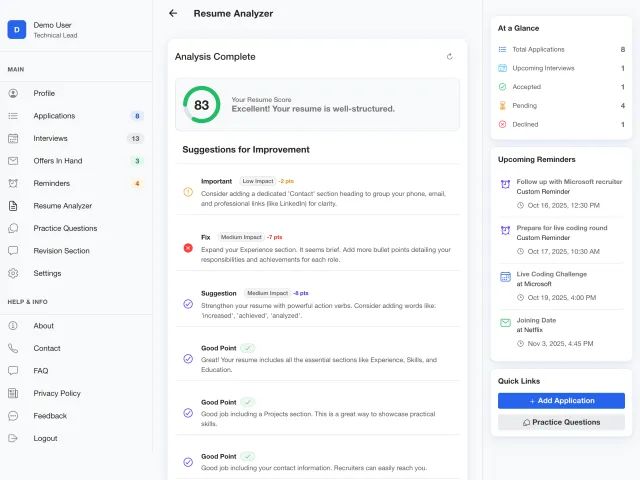The height and width of the screenshot is (480, 640).
Task: Click the Demo User avatar
Action: [x=17, y=30]
